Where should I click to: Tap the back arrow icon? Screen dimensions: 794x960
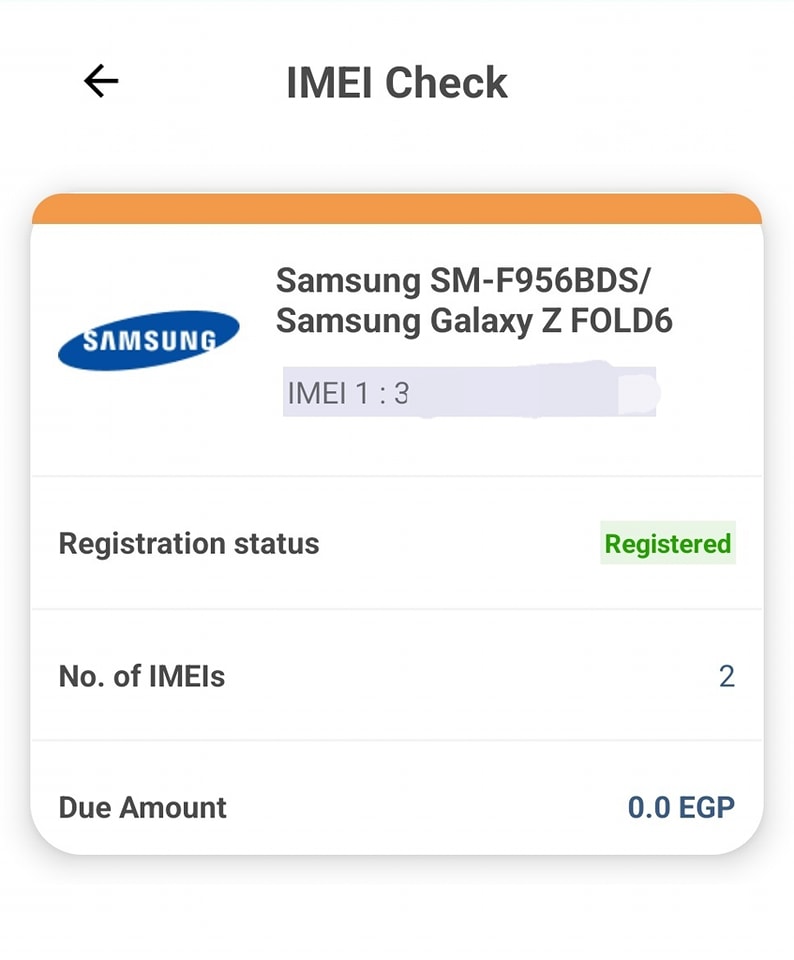[101, 81]
